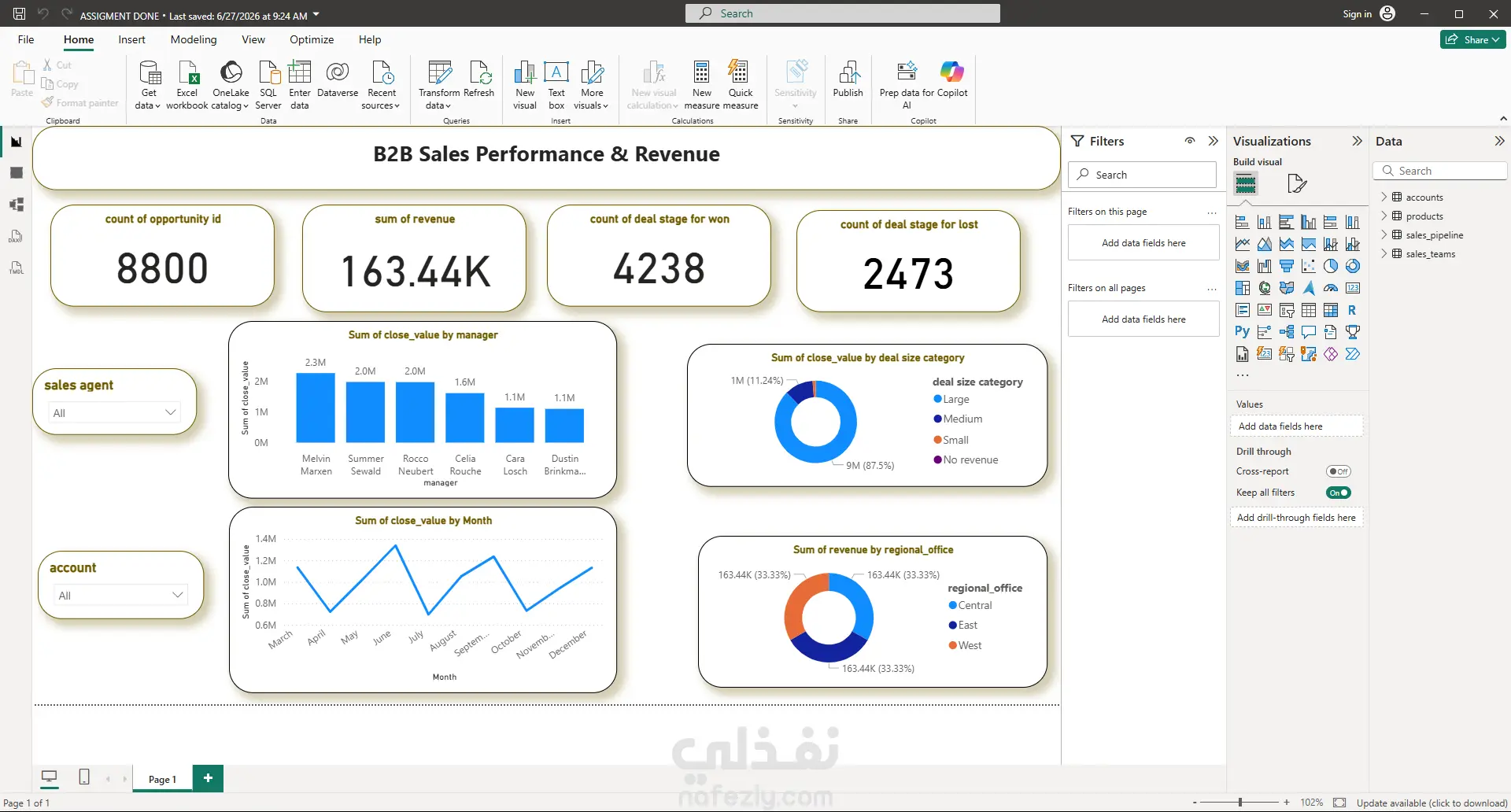Select the Python visual icon
The height and width of the screenshot is (812, 1511).
tap(1242, 332)
